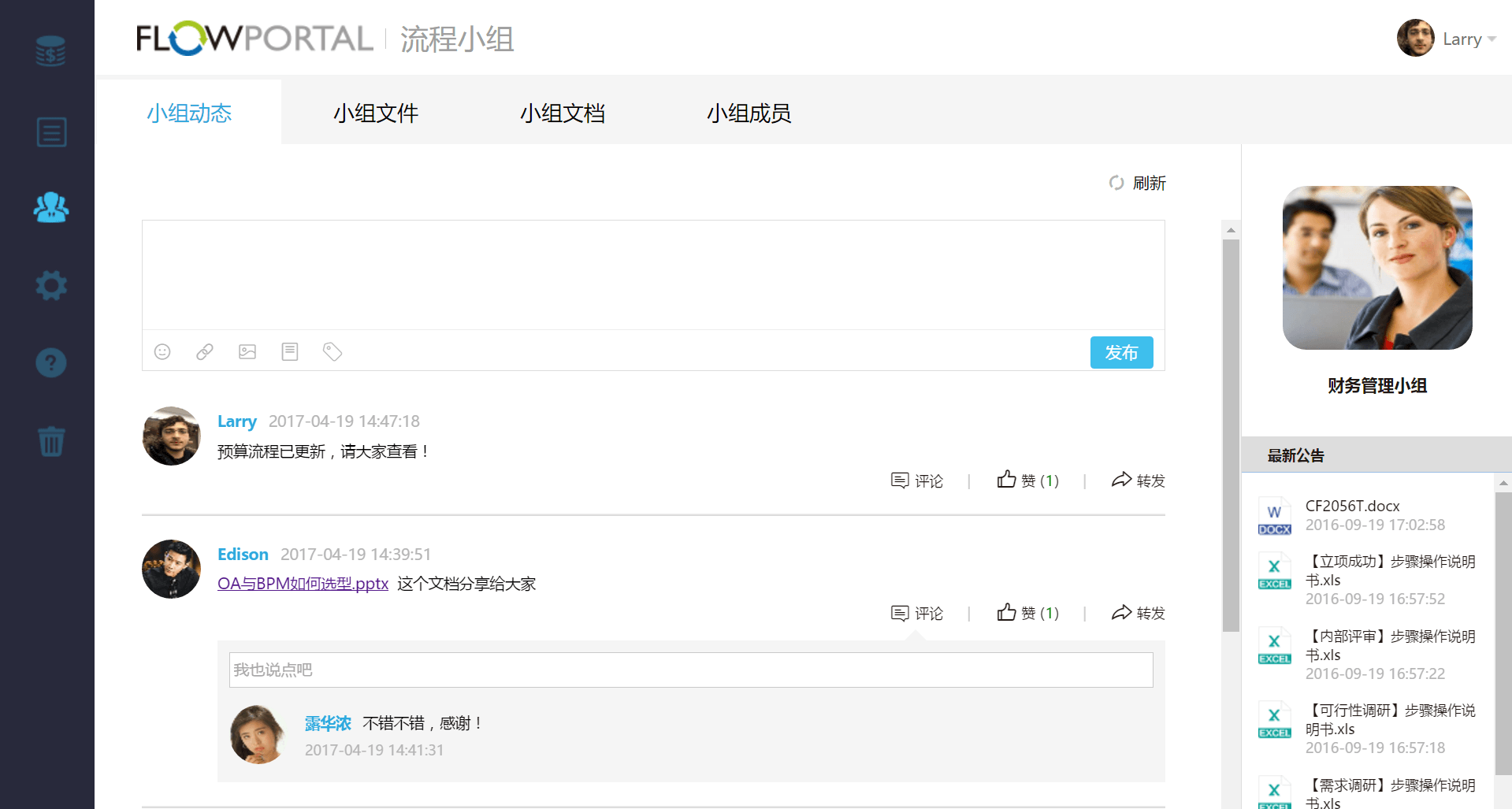Add a tag using the tag icon
Image resolution: width=1512 pixels, height=809 pixels.
[332, 351]
